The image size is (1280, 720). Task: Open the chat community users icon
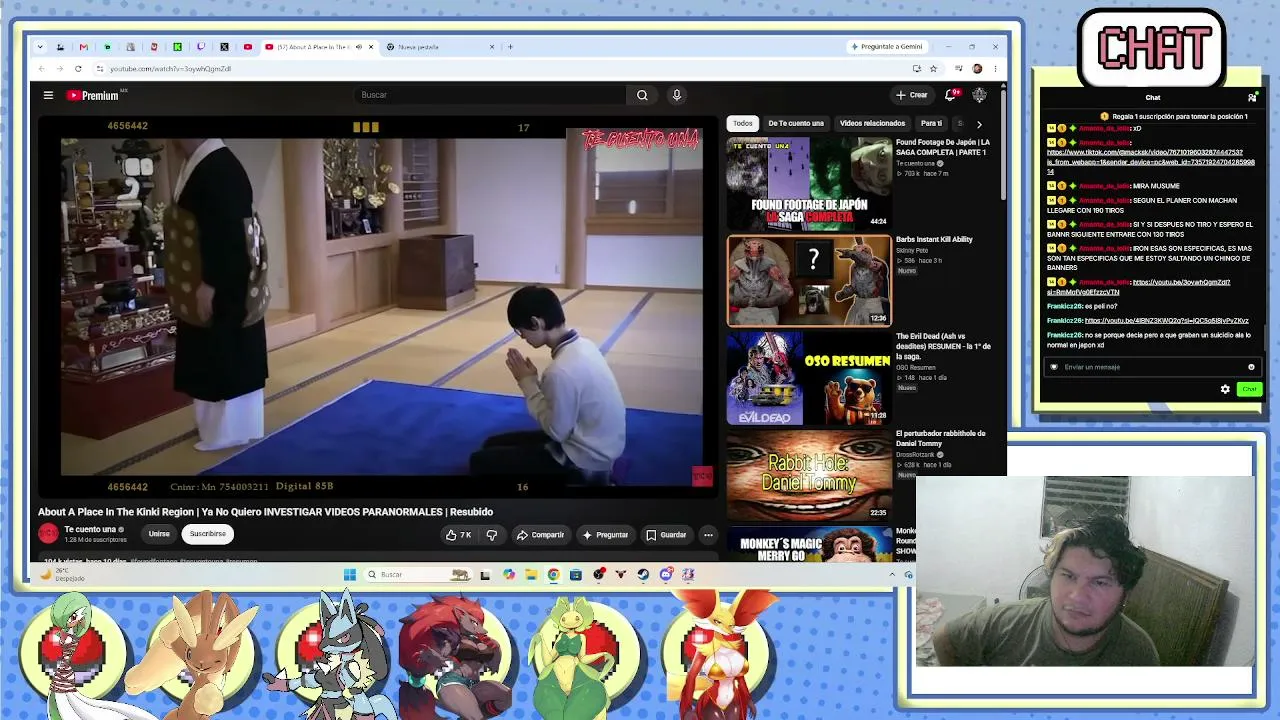click(1252, 97)
